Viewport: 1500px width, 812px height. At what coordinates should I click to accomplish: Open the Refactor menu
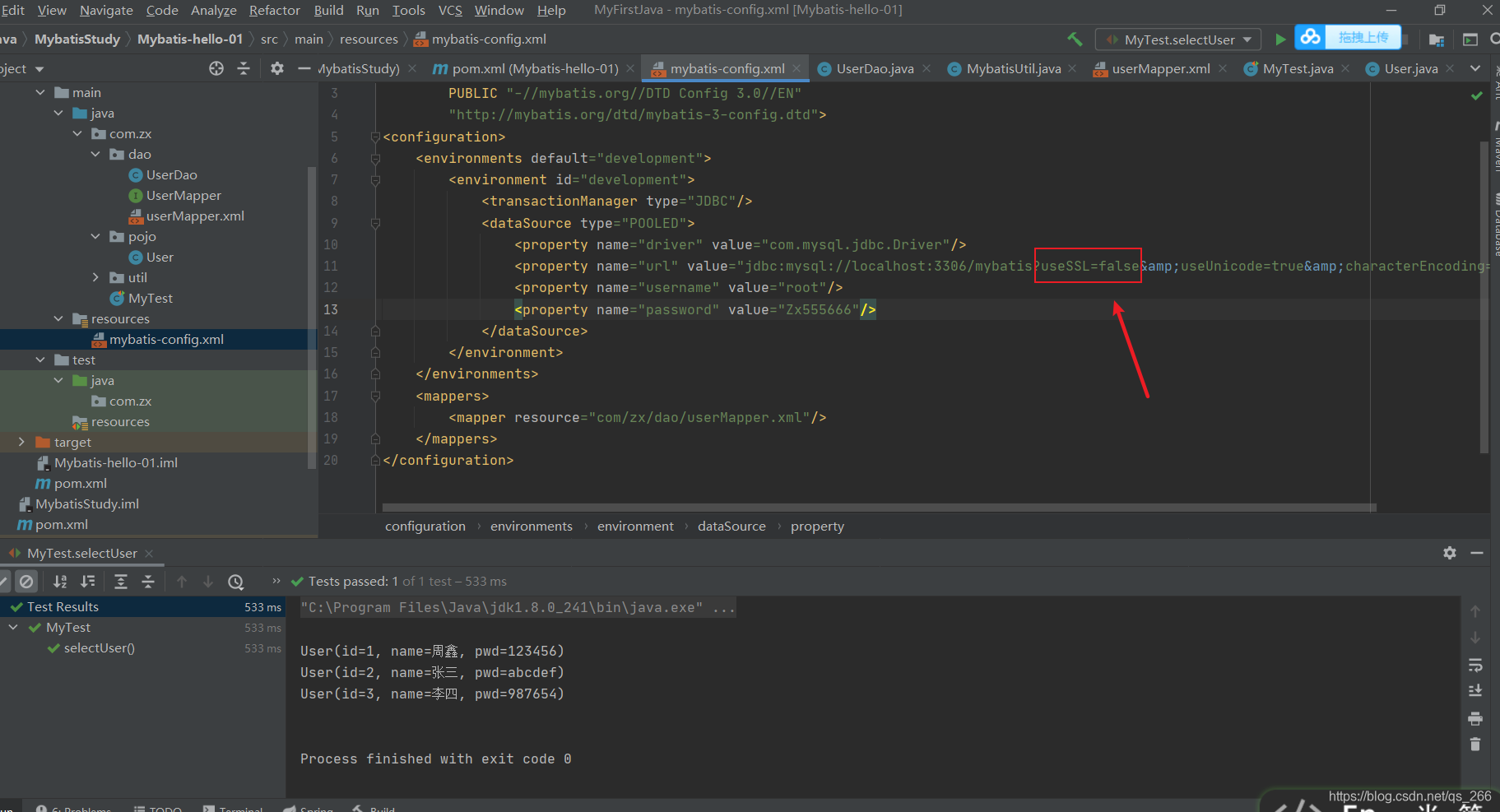point(274,11)
